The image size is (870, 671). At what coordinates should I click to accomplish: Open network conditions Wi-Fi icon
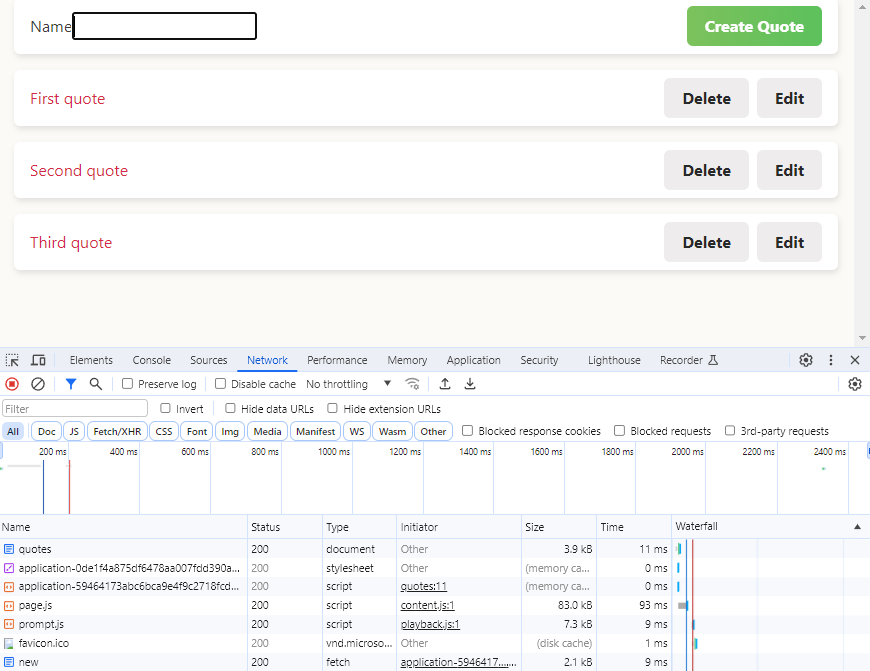412,384
